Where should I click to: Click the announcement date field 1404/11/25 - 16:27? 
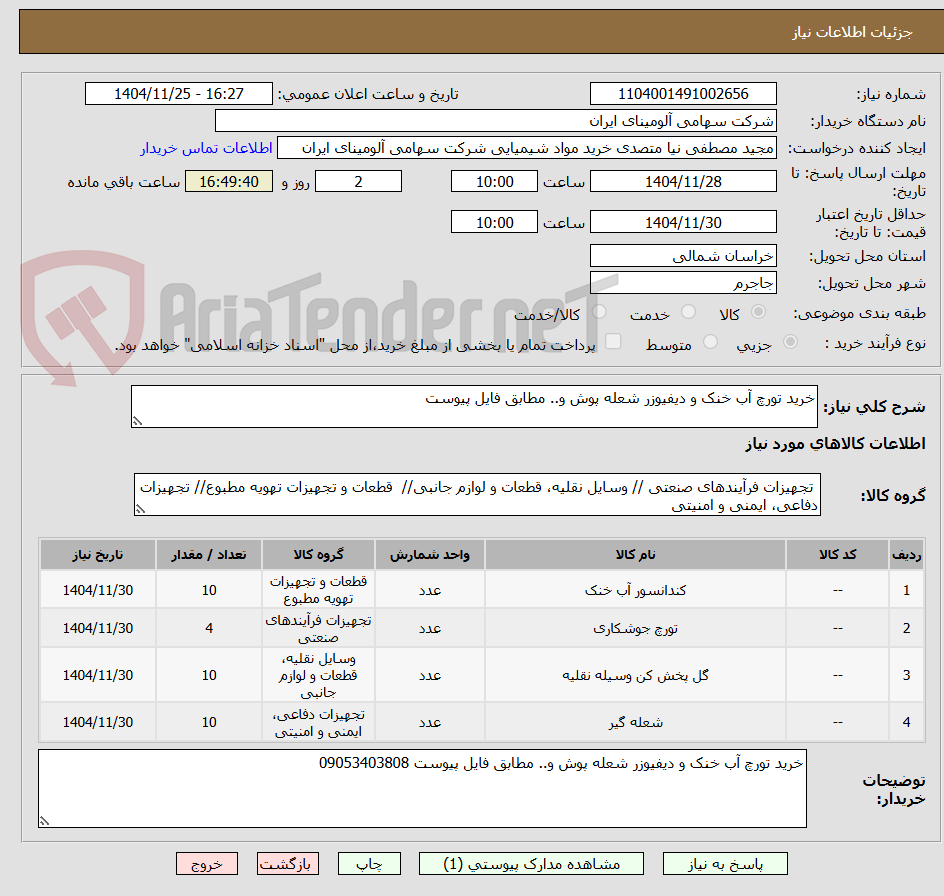[179, 94]
